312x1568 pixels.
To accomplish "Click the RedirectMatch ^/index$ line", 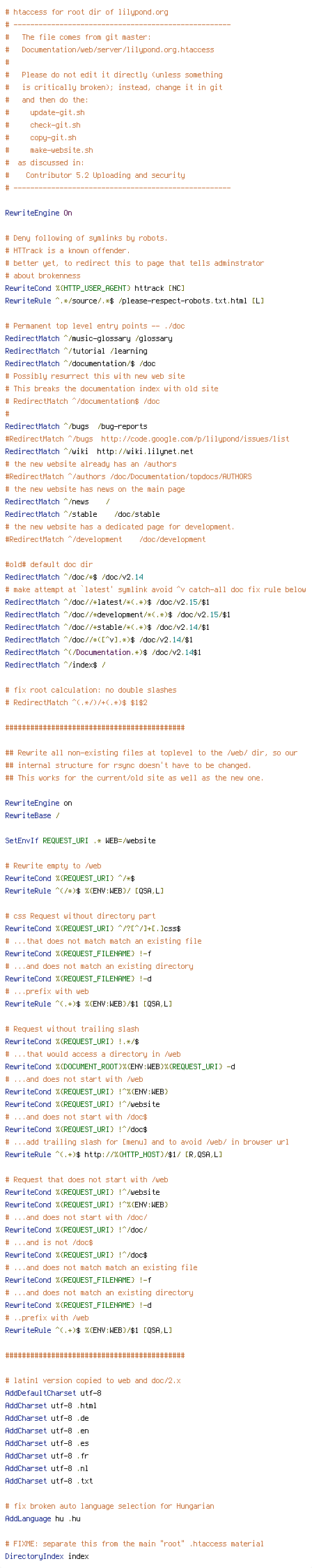I will 56,665.
